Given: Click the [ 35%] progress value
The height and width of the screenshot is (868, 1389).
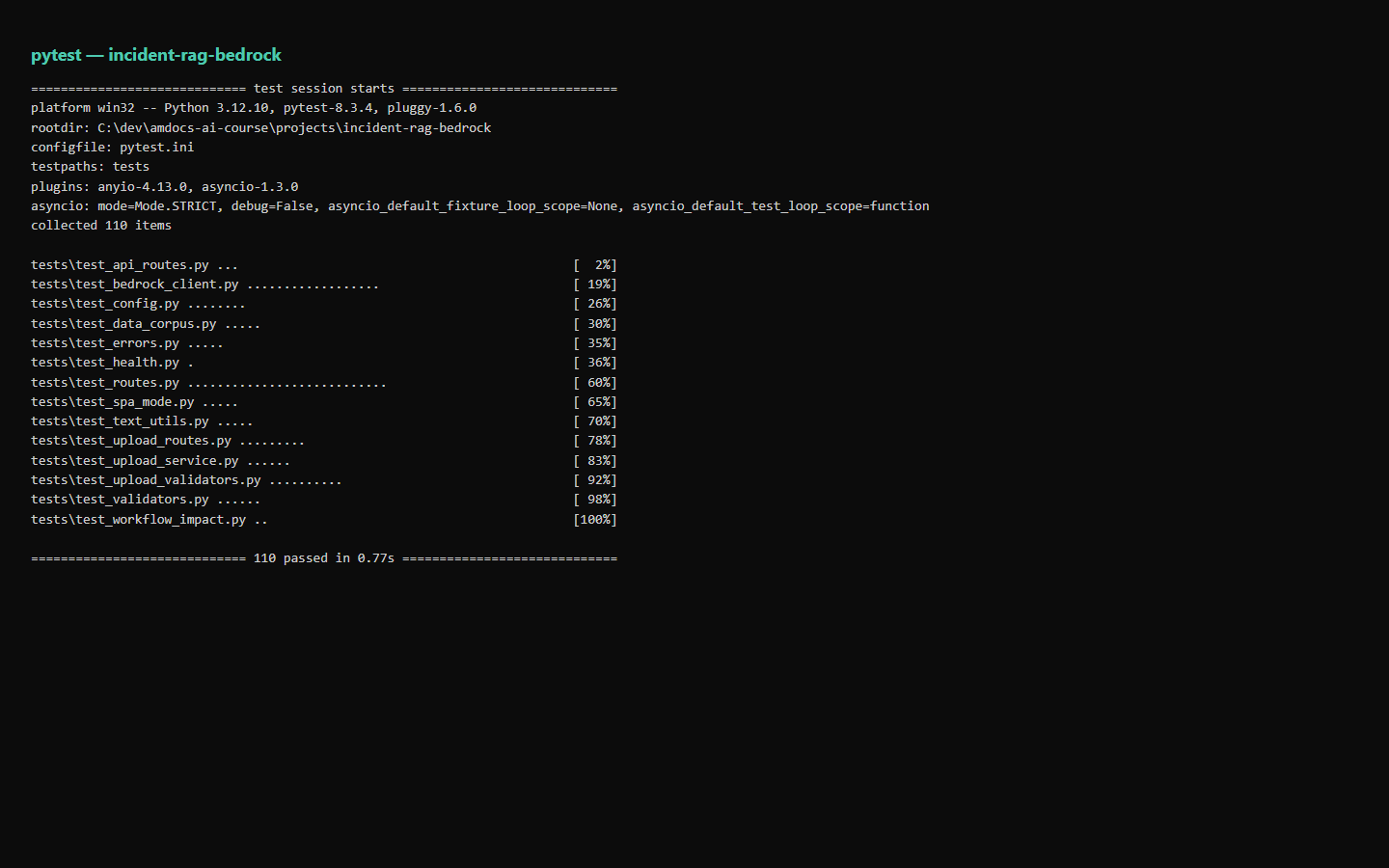Looking at the screenshot, I should point(595,343).
